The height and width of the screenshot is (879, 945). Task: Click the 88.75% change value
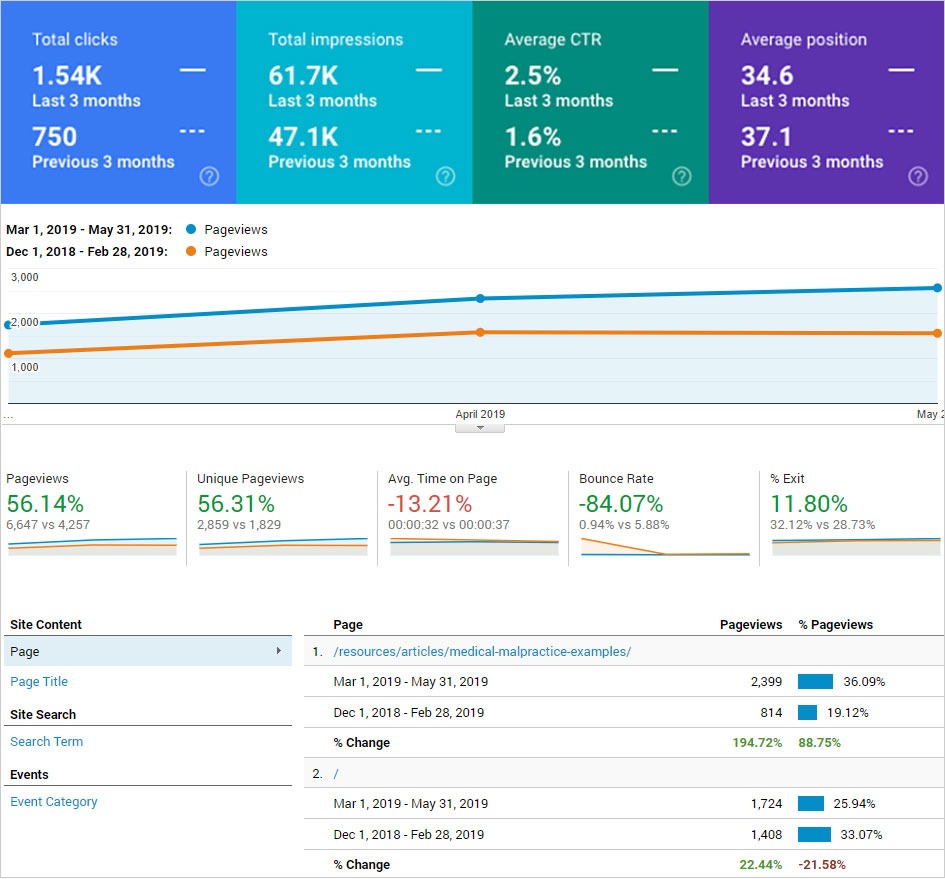click(820, 743)
